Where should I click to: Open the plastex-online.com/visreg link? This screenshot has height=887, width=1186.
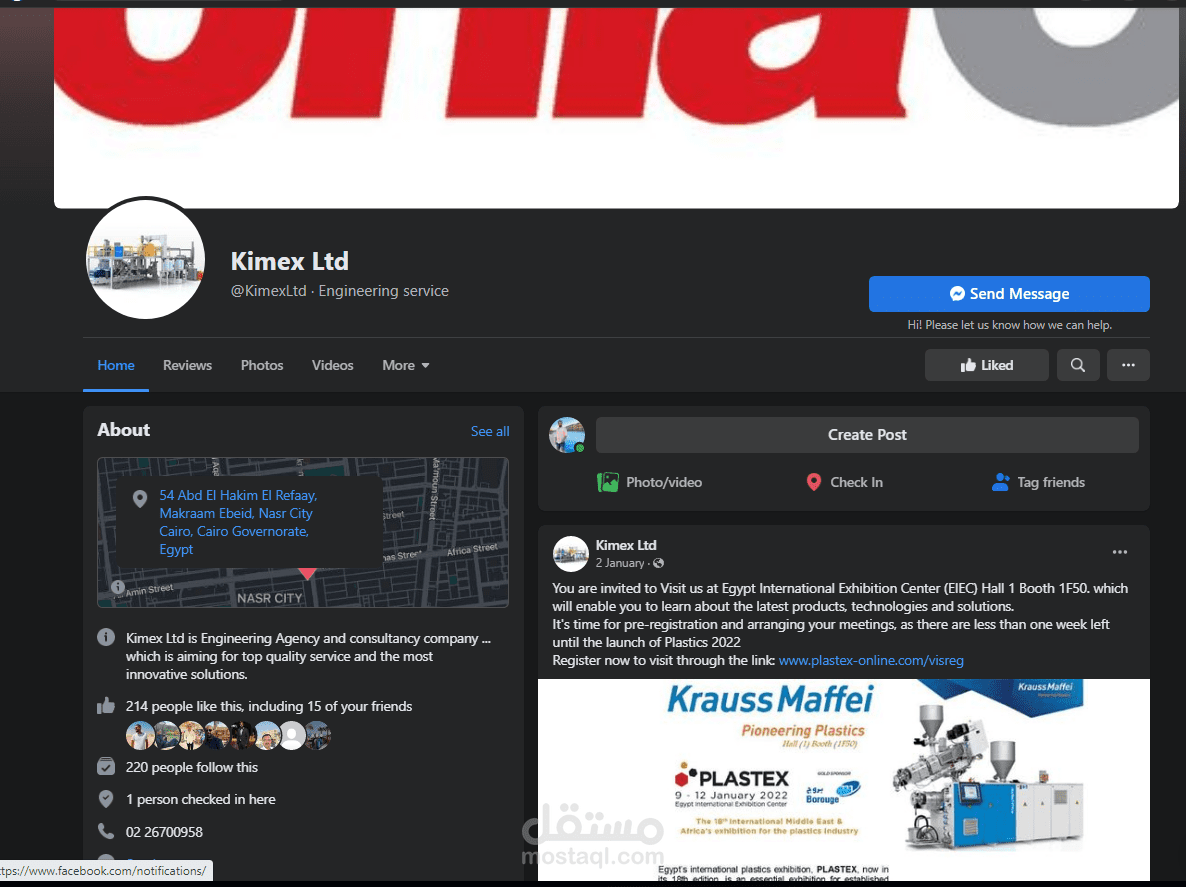pos(871,660)
